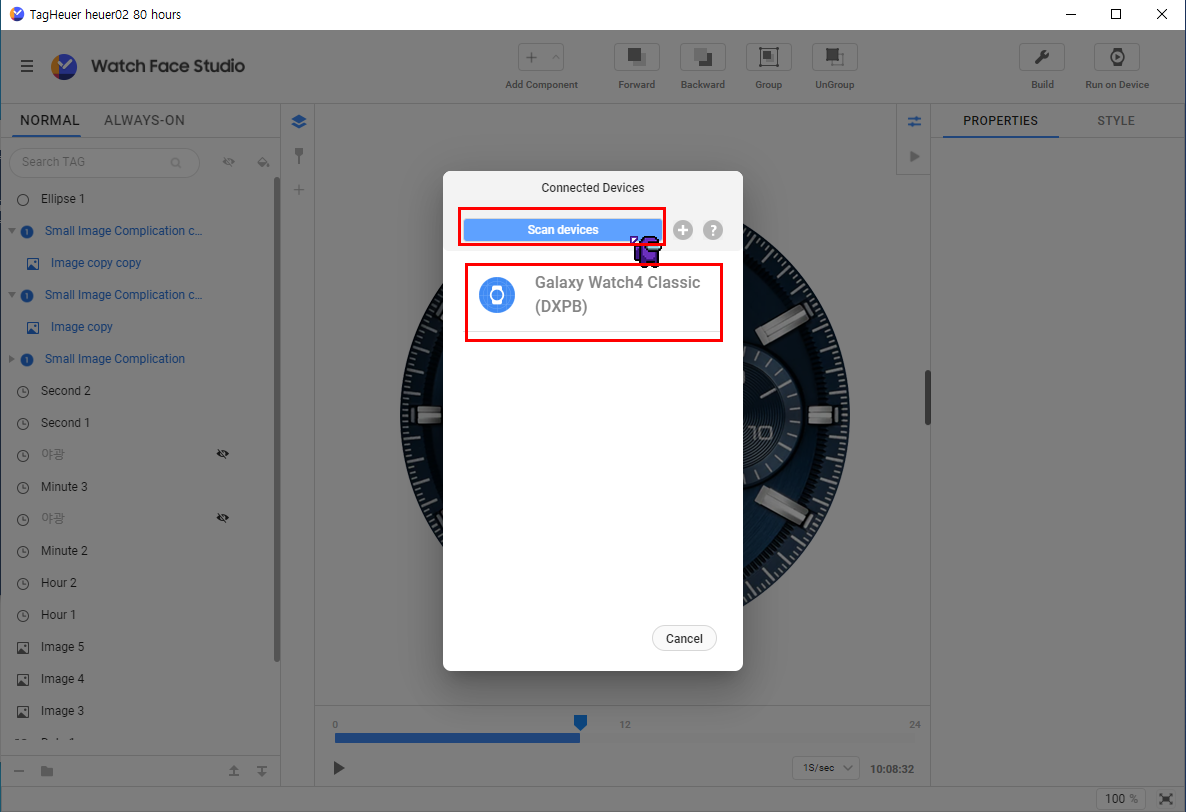The height and width of the screenshot is (812, 1186).
Task: Click the search magnifier icon
Action: [175, 163]
